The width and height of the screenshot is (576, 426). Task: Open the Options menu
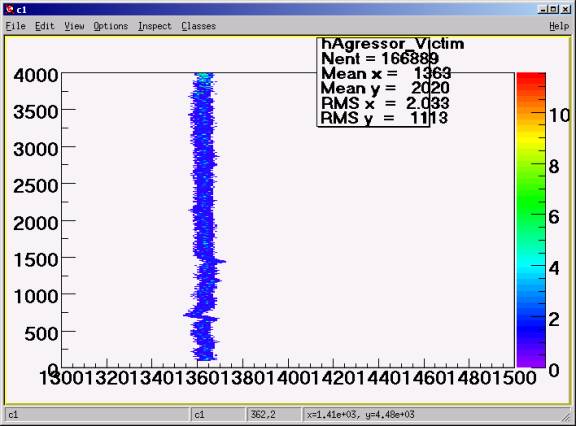110,26
